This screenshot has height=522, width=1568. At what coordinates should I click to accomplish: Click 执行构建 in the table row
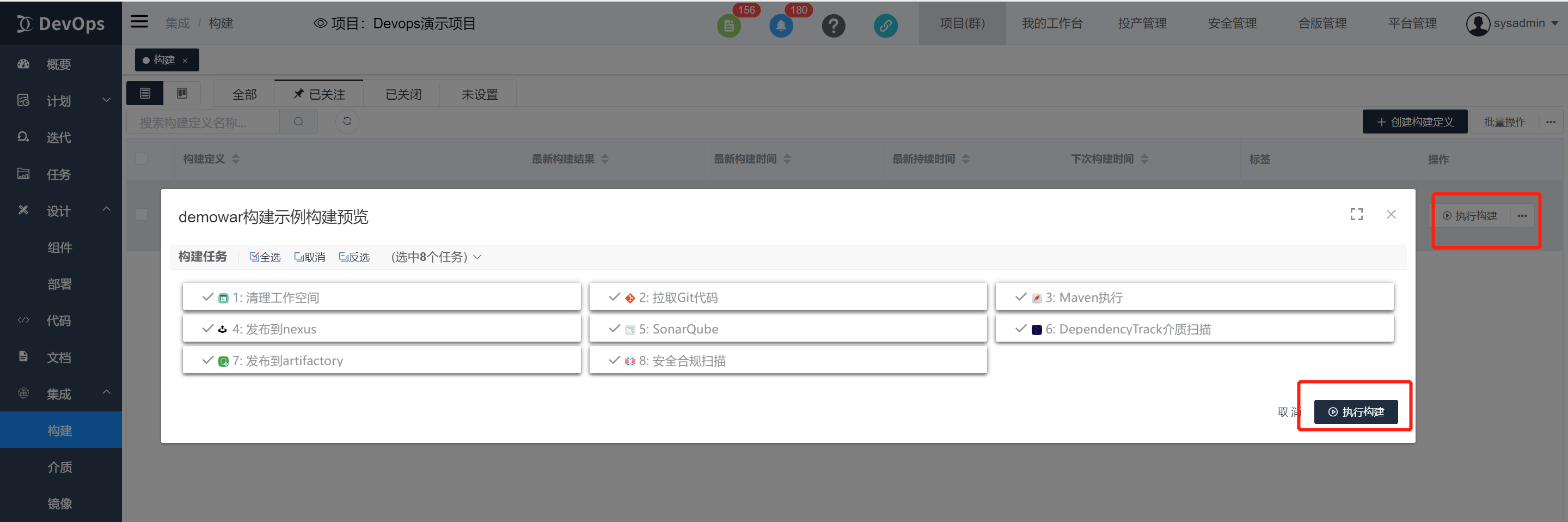(x=1469, y=216)
